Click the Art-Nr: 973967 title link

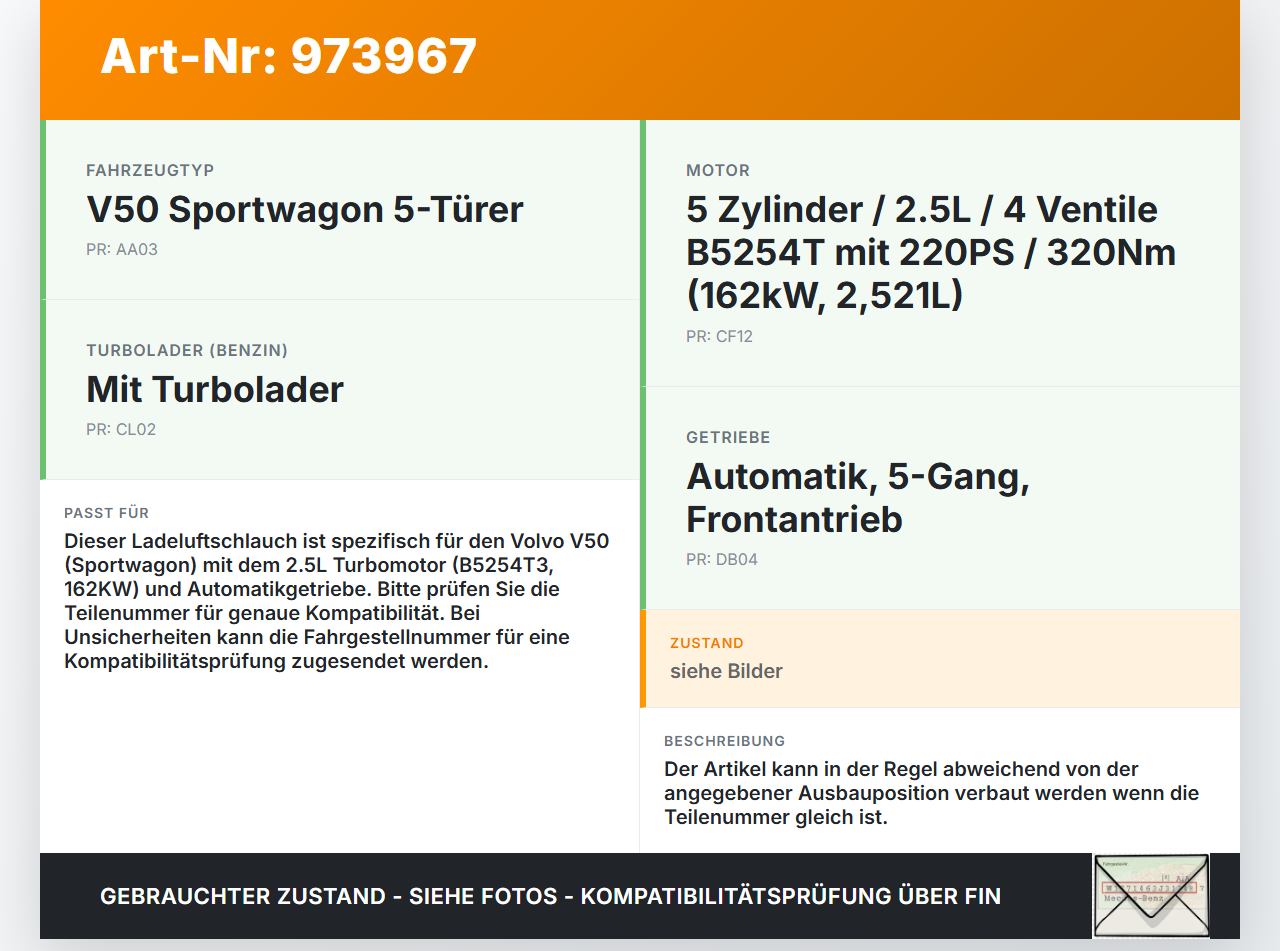288,56
